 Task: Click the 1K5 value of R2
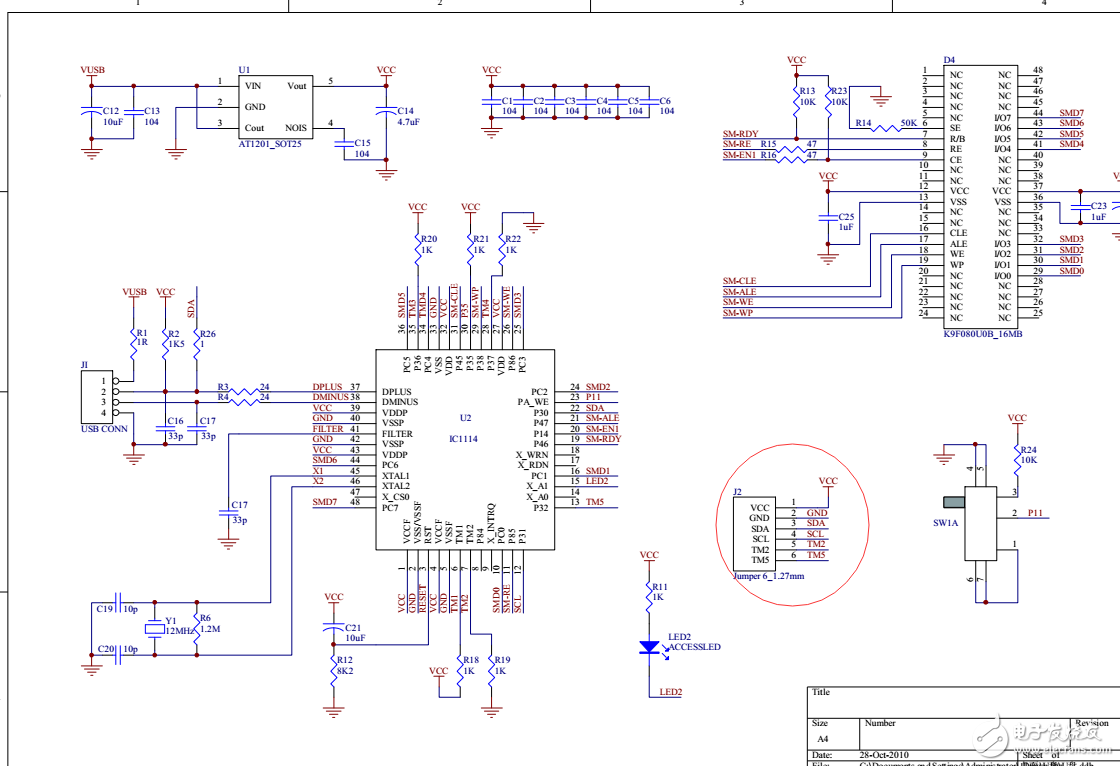pos(176,344)
